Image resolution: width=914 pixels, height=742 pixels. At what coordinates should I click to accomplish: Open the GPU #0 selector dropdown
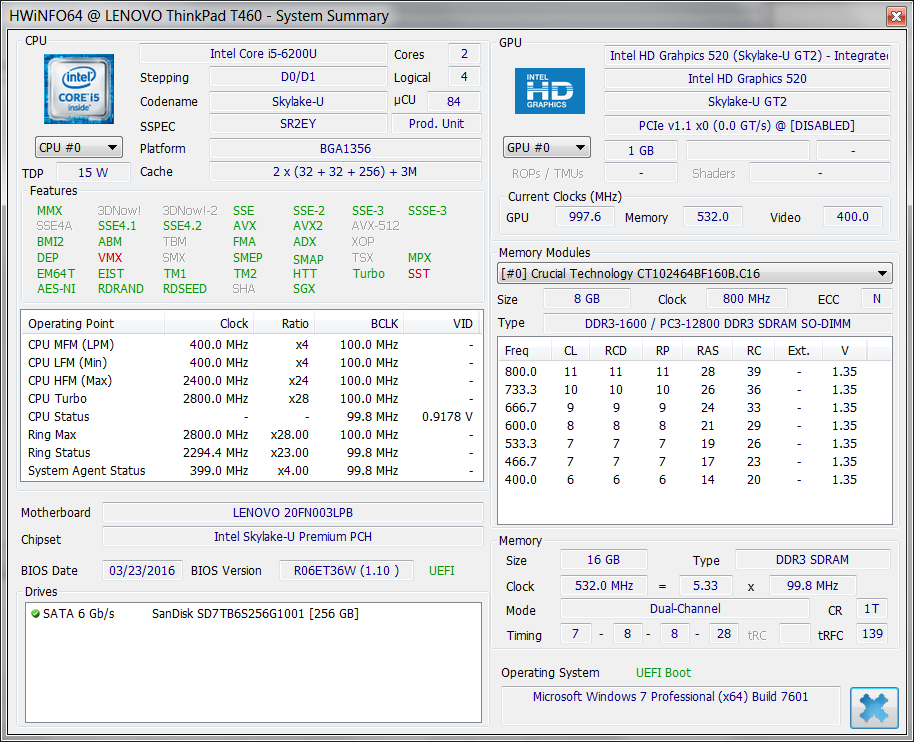[546, 147]
